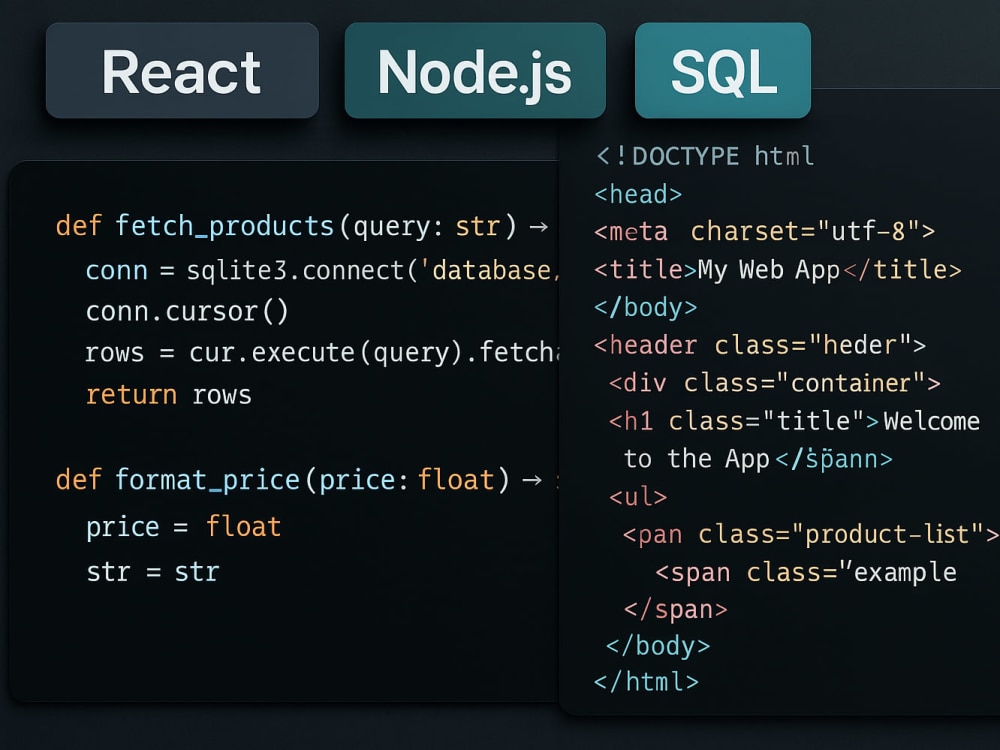Click the 'str = str' line

click(x=152, y=571)
